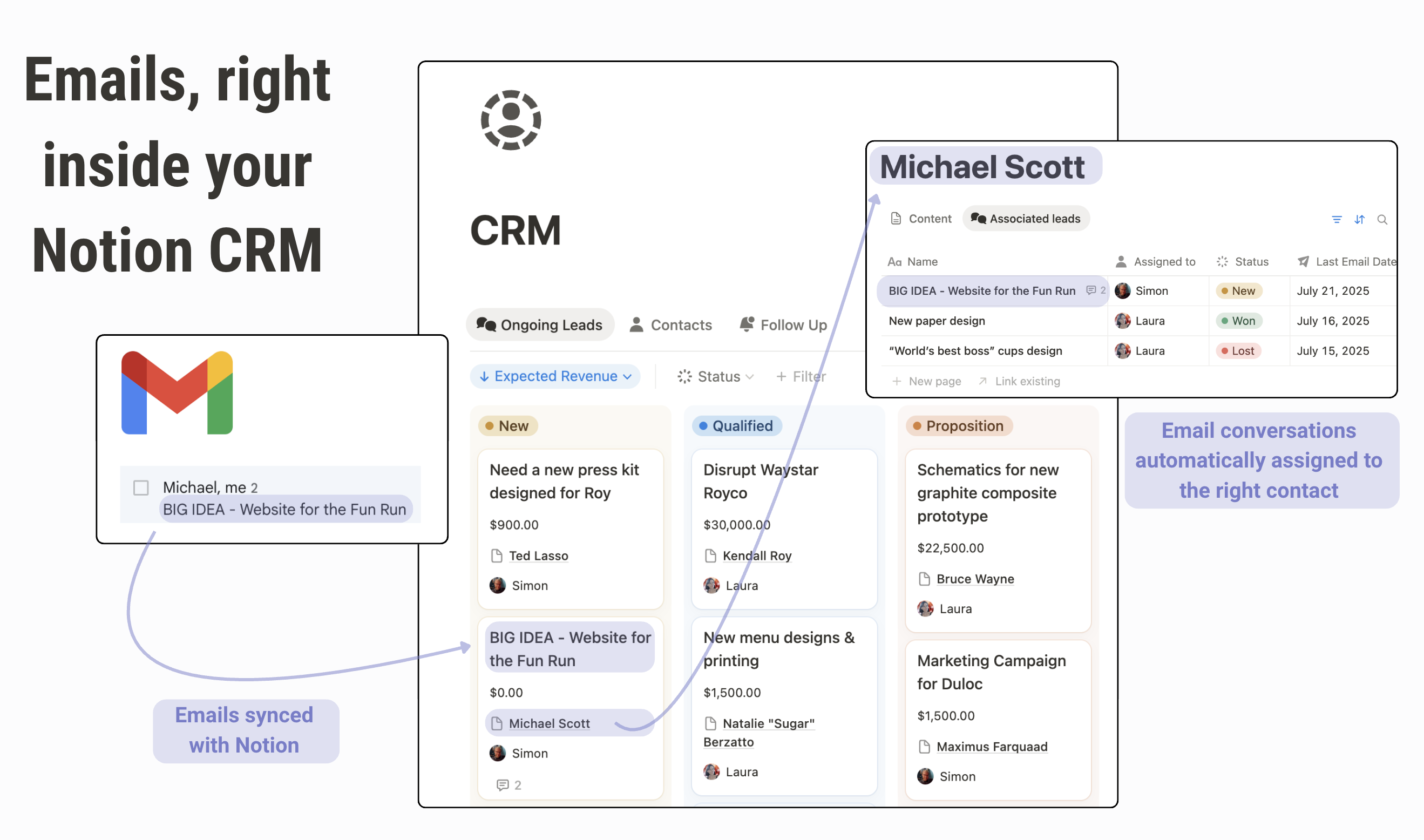Click comment bubble in BIG IDEA table row

point(1090,290)
